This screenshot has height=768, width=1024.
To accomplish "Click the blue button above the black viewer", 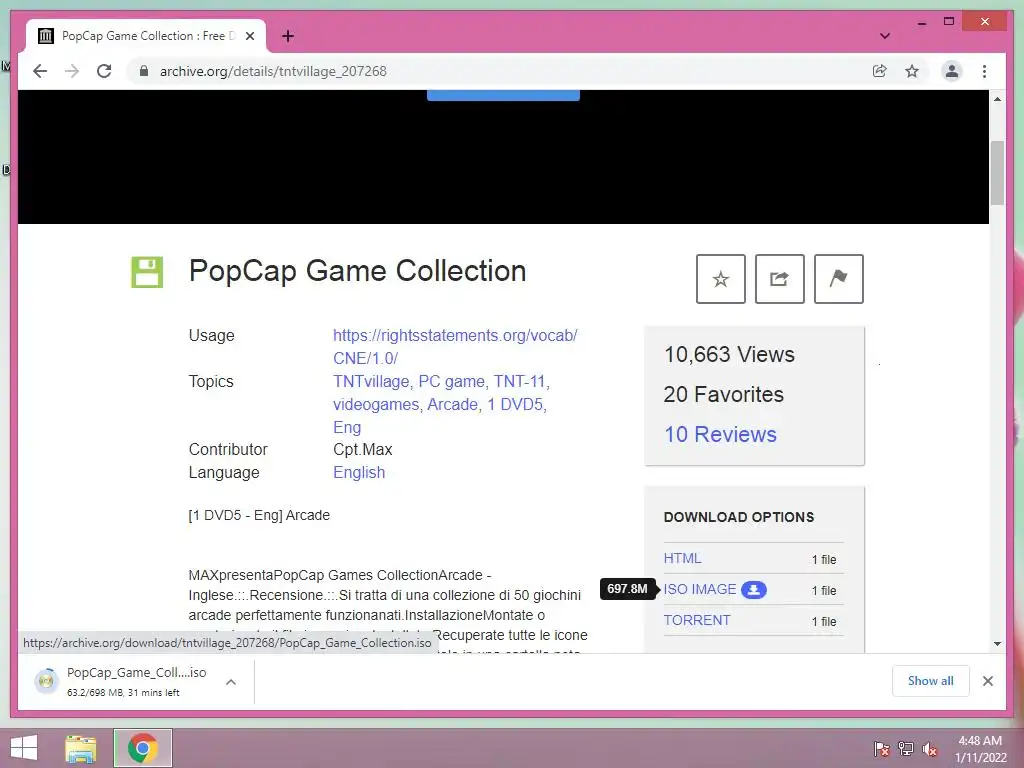I will click(x=503, y=95).
